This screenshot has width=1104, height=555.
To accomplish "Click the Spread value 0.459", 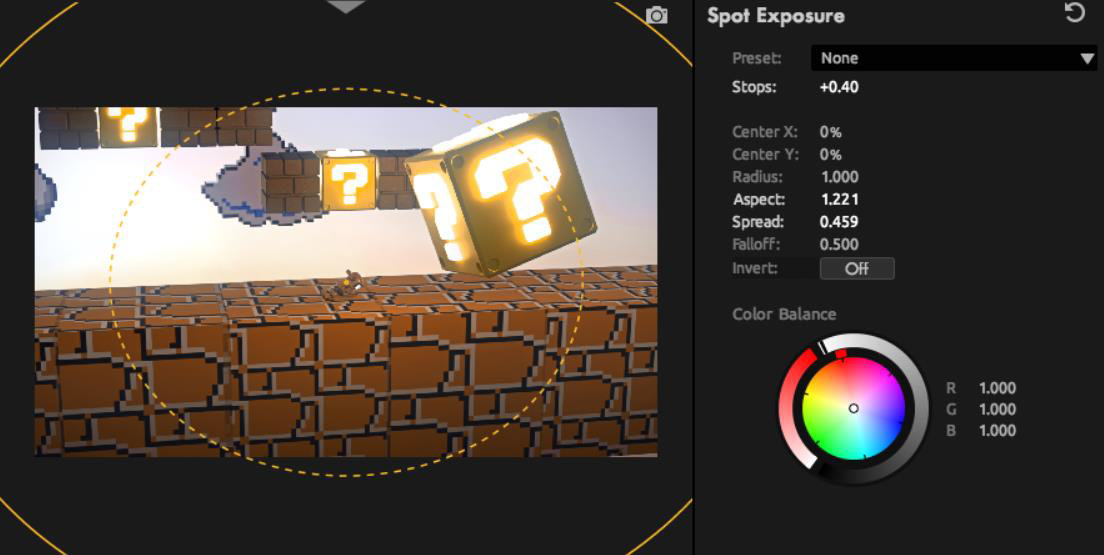I will 839,222.
